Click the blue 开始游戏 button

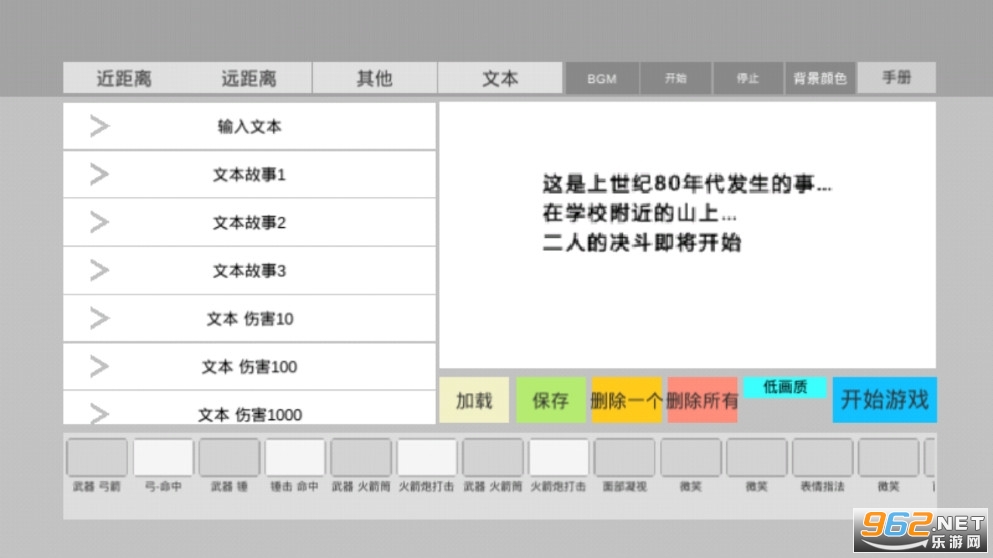pos(885,400)
